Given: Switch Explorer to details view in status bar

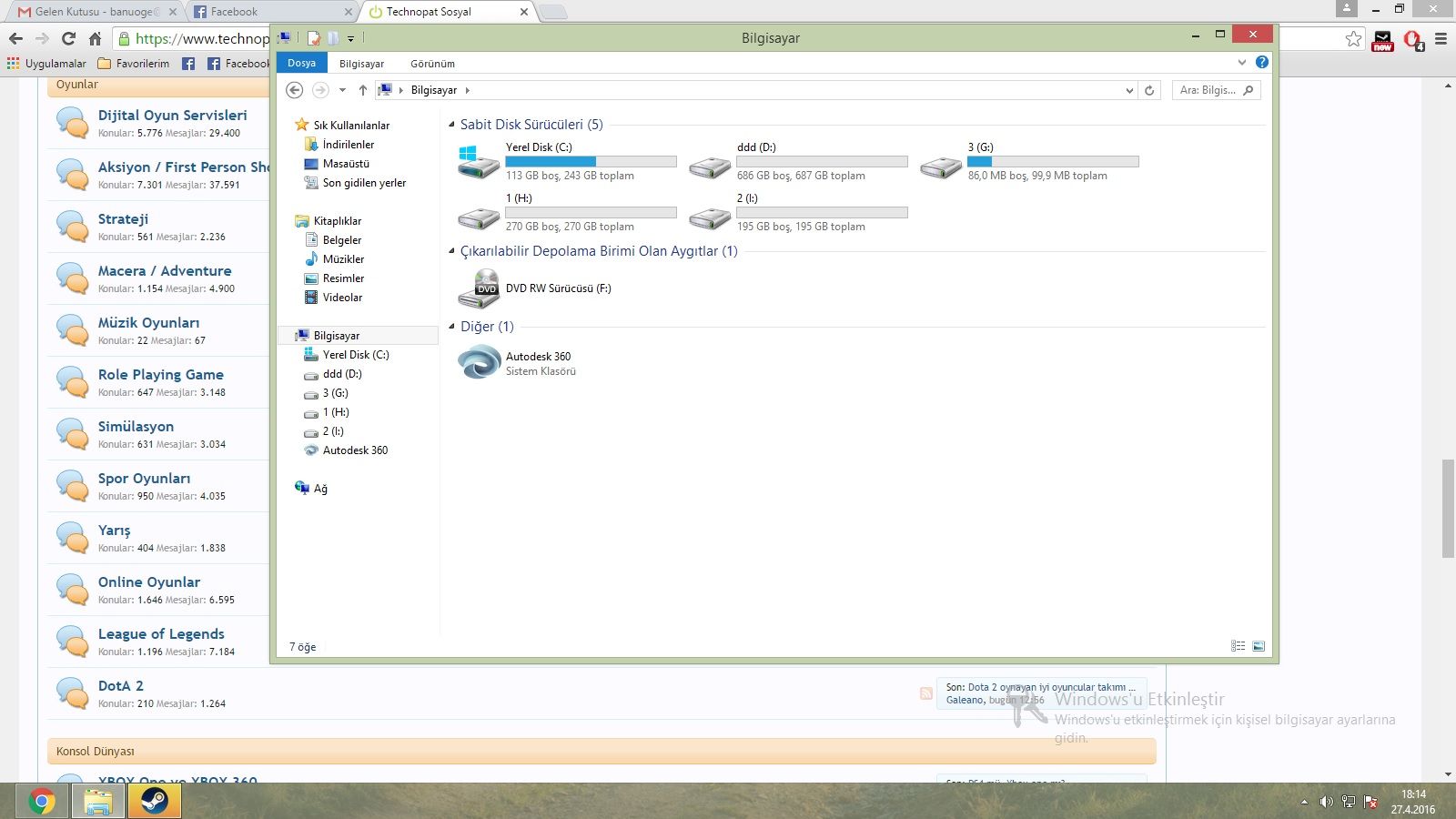Looking at the screenshot, I should click(1239, 646).
